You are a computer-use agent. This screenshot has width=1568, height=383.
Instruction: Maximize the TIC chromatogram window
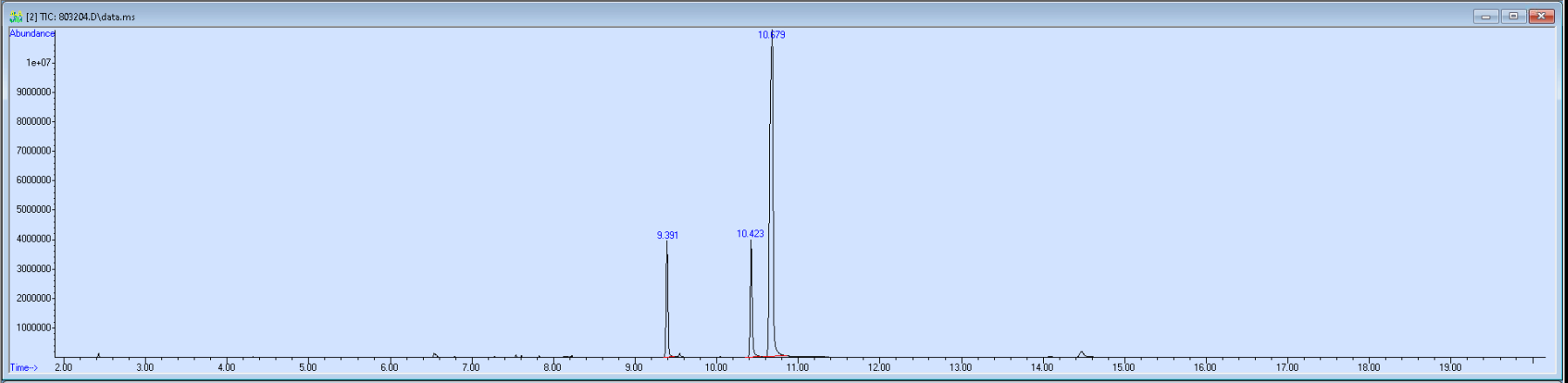pyautogui.click(x=1513, y=16)
